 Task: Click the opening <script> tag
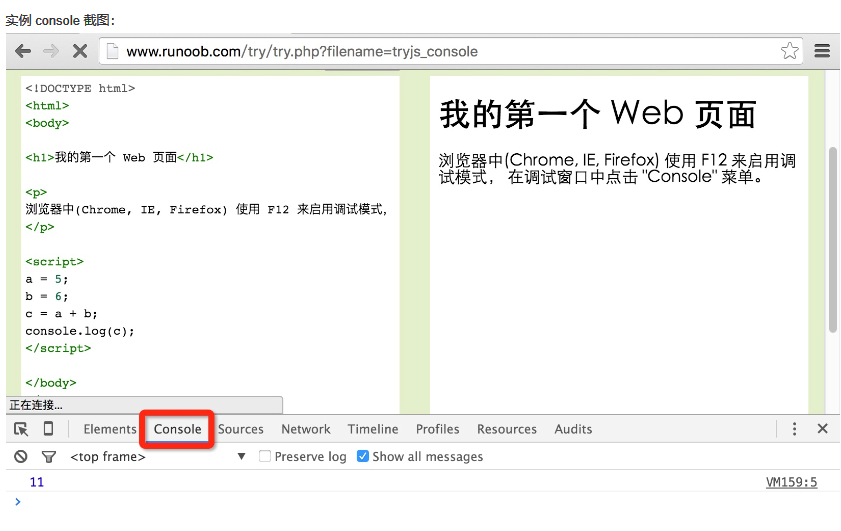(x=54, y=262)
